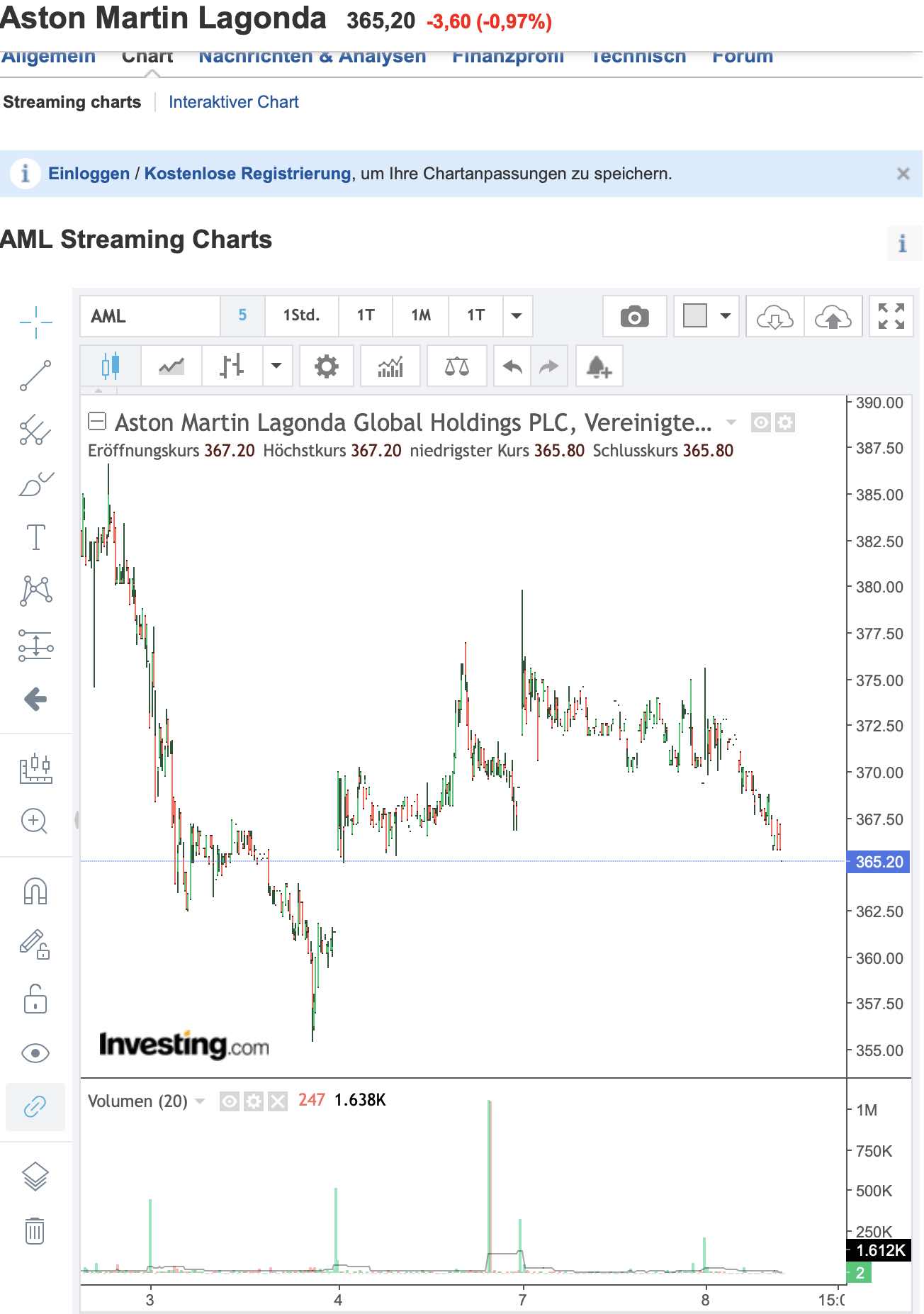The image size is (924, 1314).
Task: Dismiss the login info banner
Action: [903, 174]
